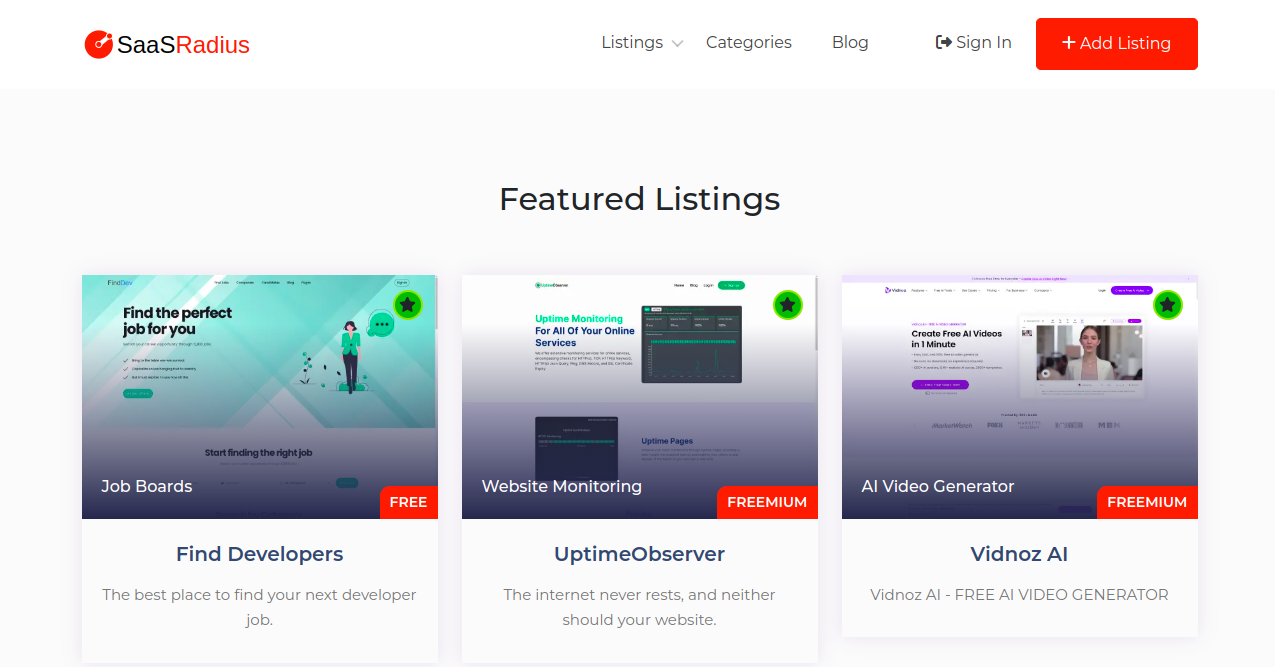The width and height of the screenshot is (1275, 667).
Task: Select the Job Boards category label
Action: (147, 486)
